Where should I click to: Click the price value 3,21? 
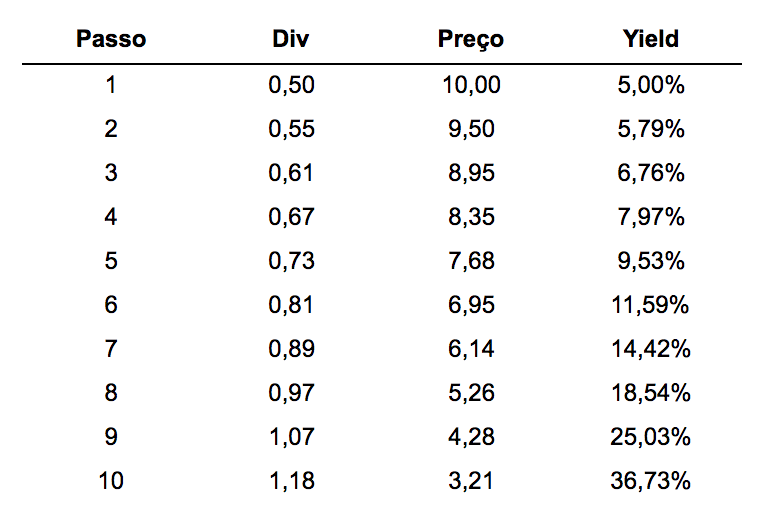[x=471, y=481]
